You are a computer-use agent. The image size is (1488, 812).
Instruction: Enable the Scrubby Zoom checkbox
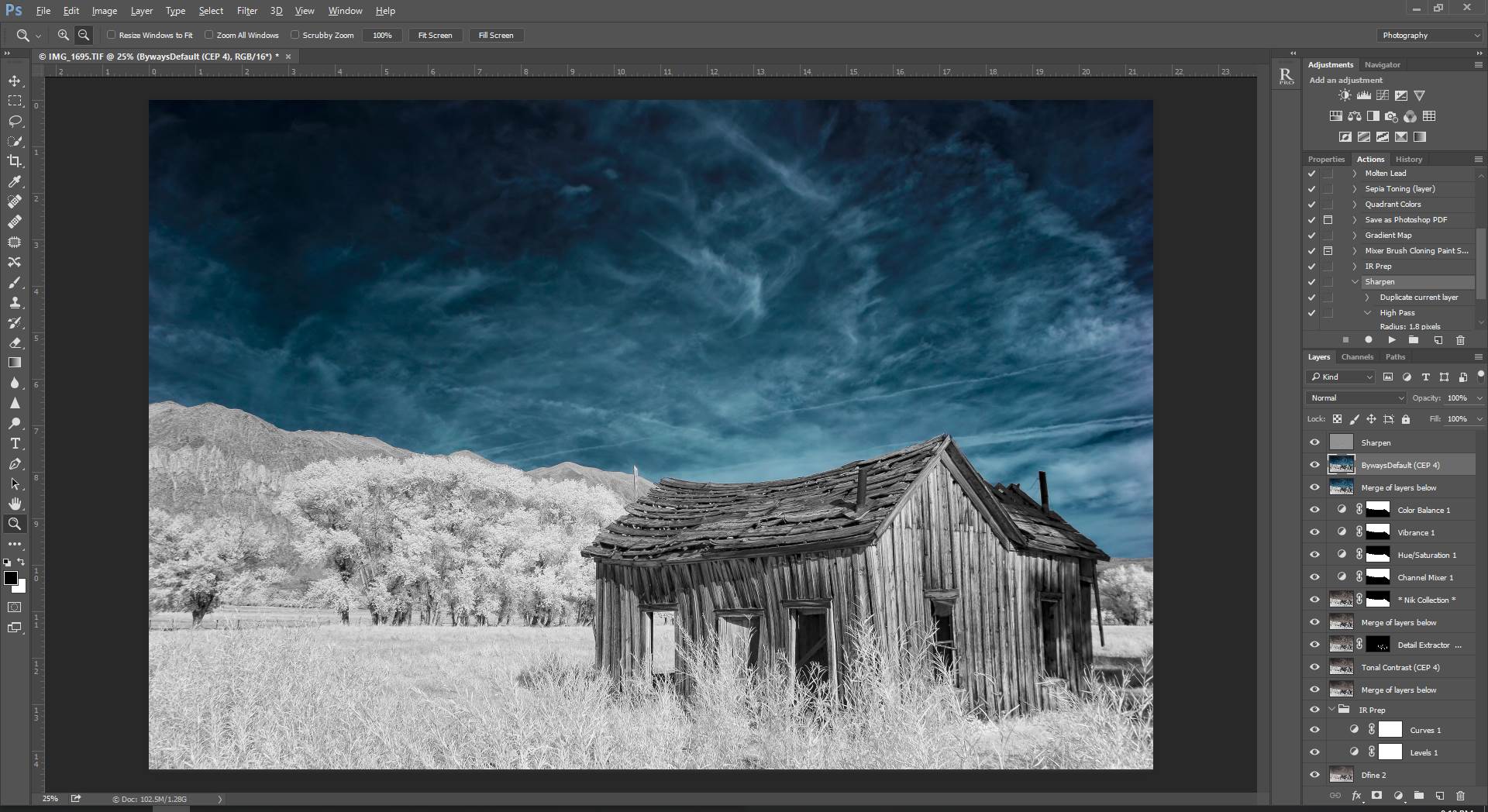pos(295,35)
